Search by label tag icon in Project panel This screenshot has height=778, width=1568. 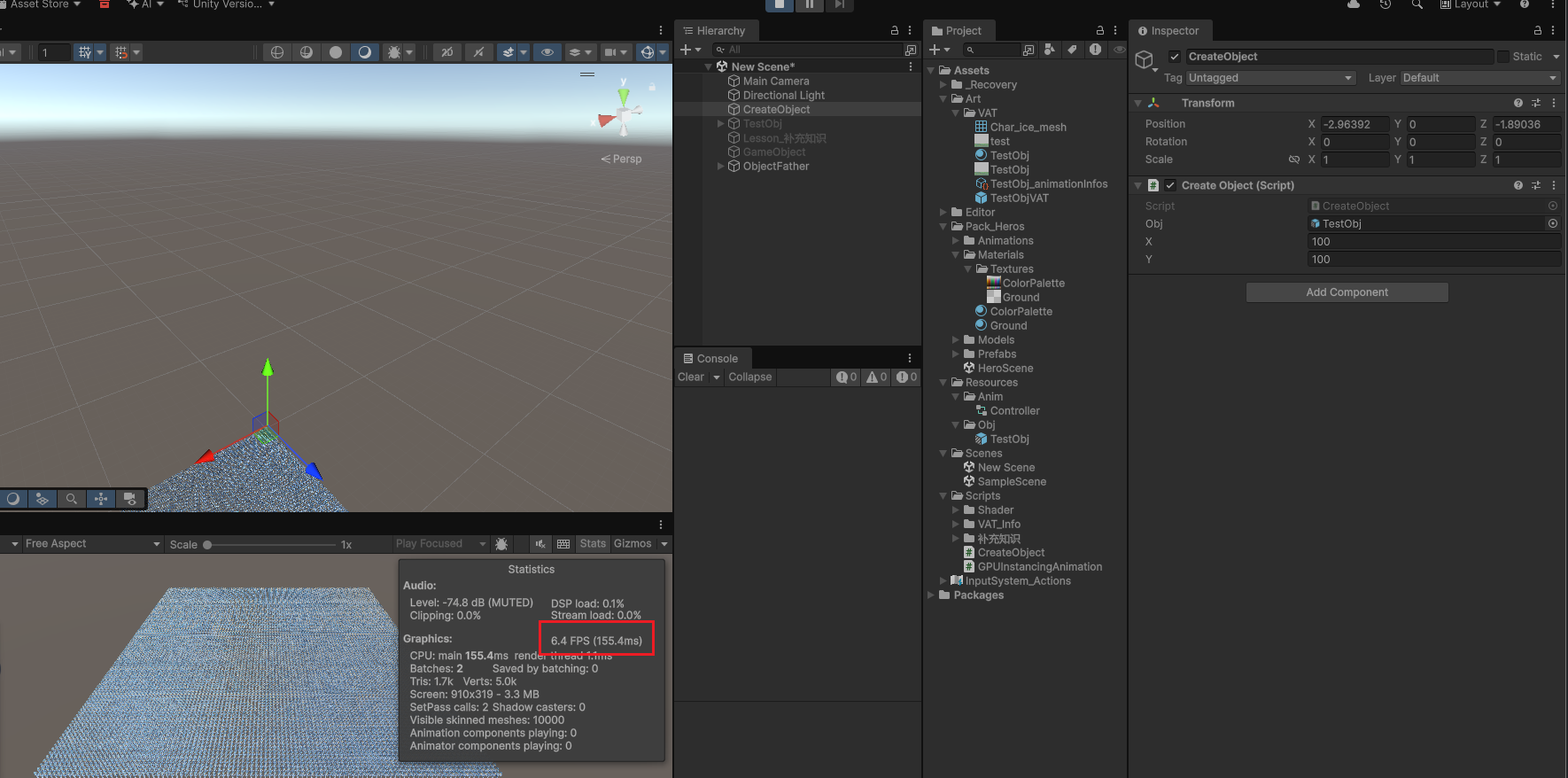tap(1072, 50)
